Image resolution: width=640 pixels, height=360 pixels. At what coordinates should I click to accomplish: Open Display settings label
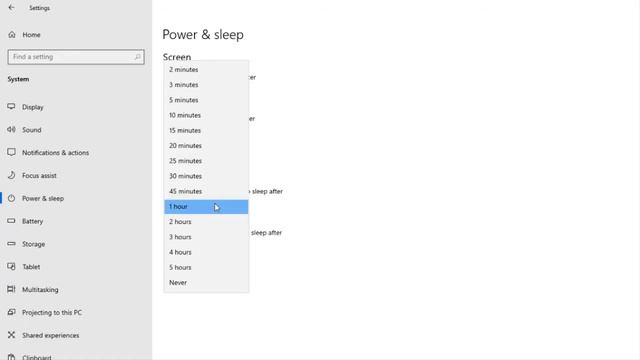click(33, 107)
